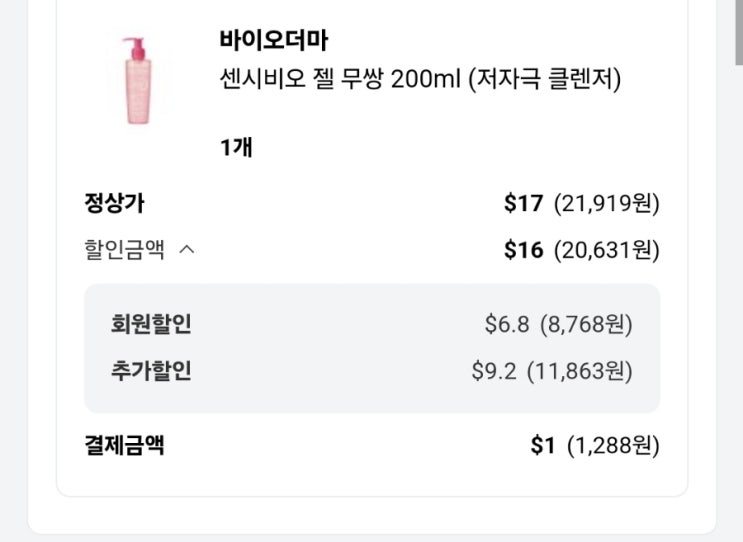
Task: Select the $9.2 additional discount value
Action: 494,371
